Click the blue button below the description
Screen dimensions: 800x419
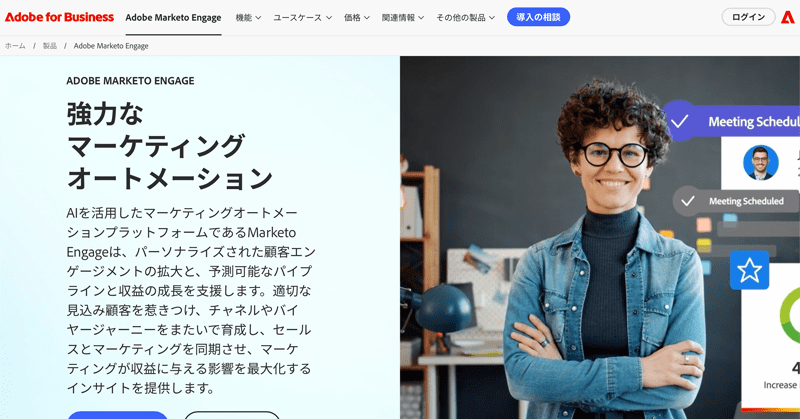pos(117,415)
